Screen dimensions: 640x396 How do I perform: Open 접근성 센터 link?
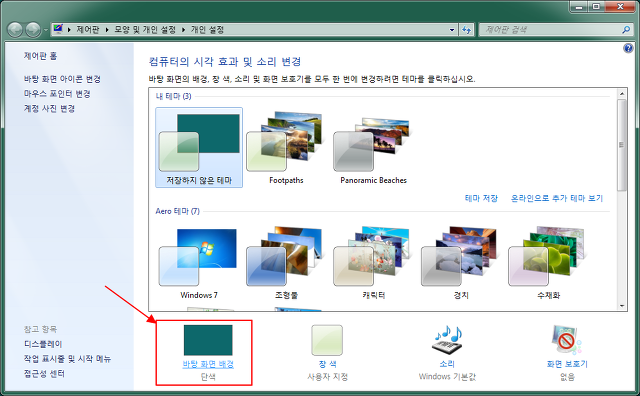44,374
